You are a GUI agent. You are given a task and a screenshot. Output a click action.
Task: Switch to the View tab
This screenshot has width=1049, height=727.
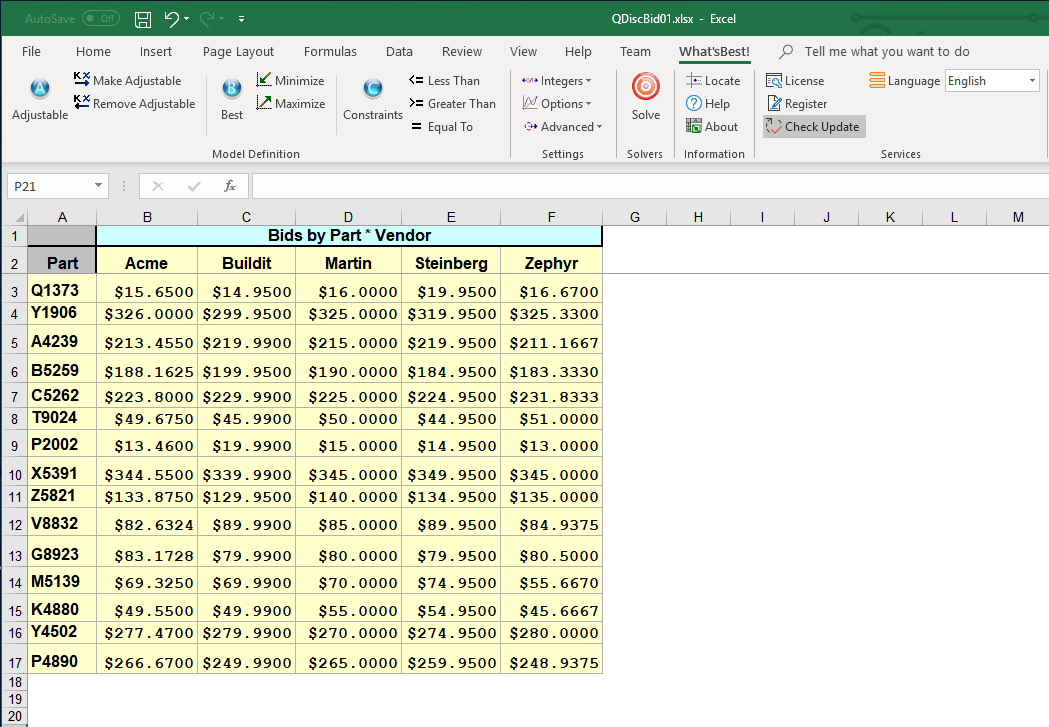click(523, 51)
